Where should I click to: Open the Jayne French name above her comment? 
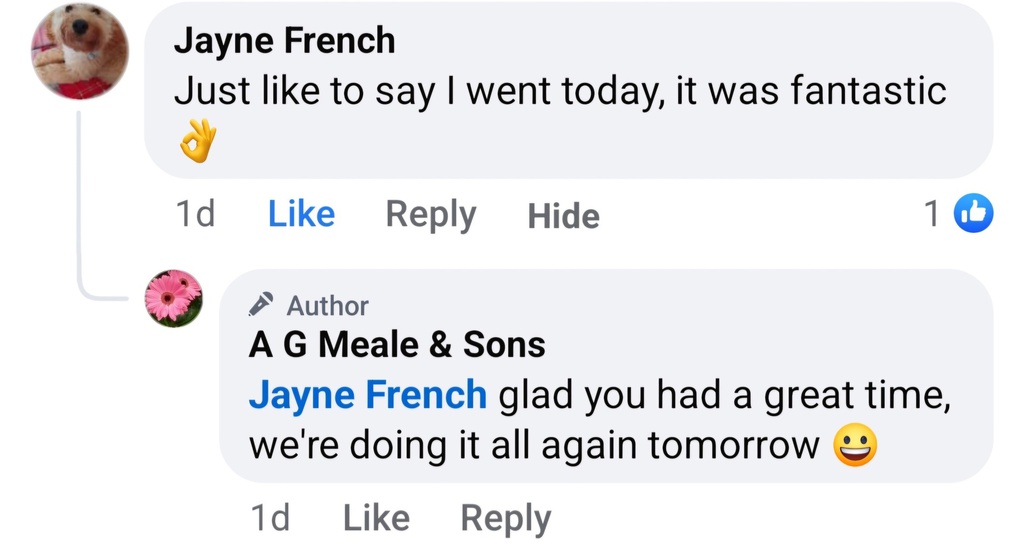pyautogui.click(x=284, y=41)
